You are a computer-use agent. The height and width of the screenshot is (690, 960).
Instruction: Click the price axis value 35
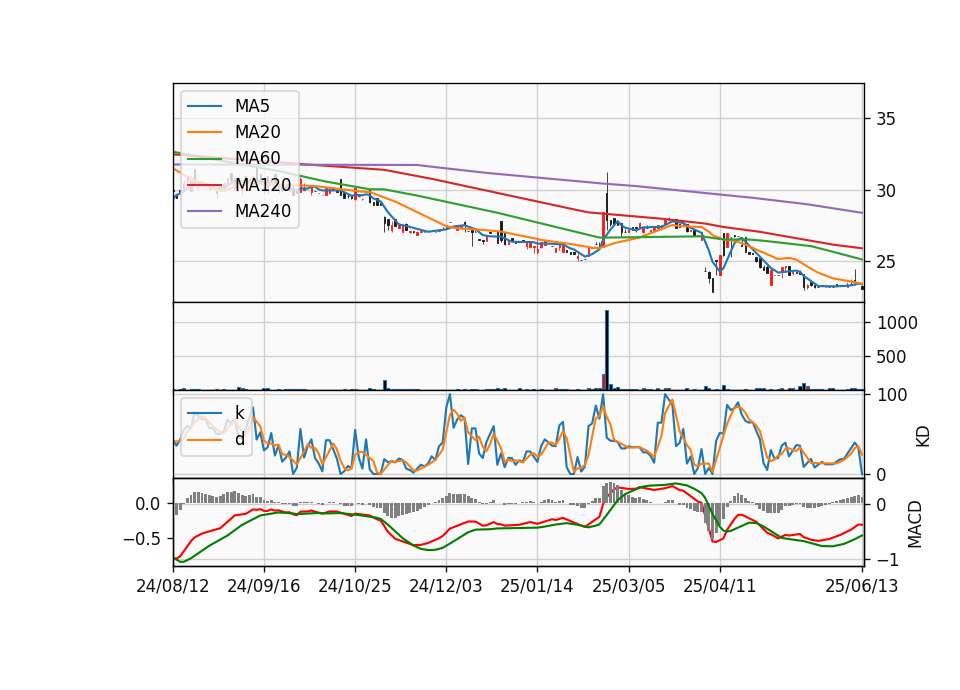pyautogui.click(x=885, y=119)
